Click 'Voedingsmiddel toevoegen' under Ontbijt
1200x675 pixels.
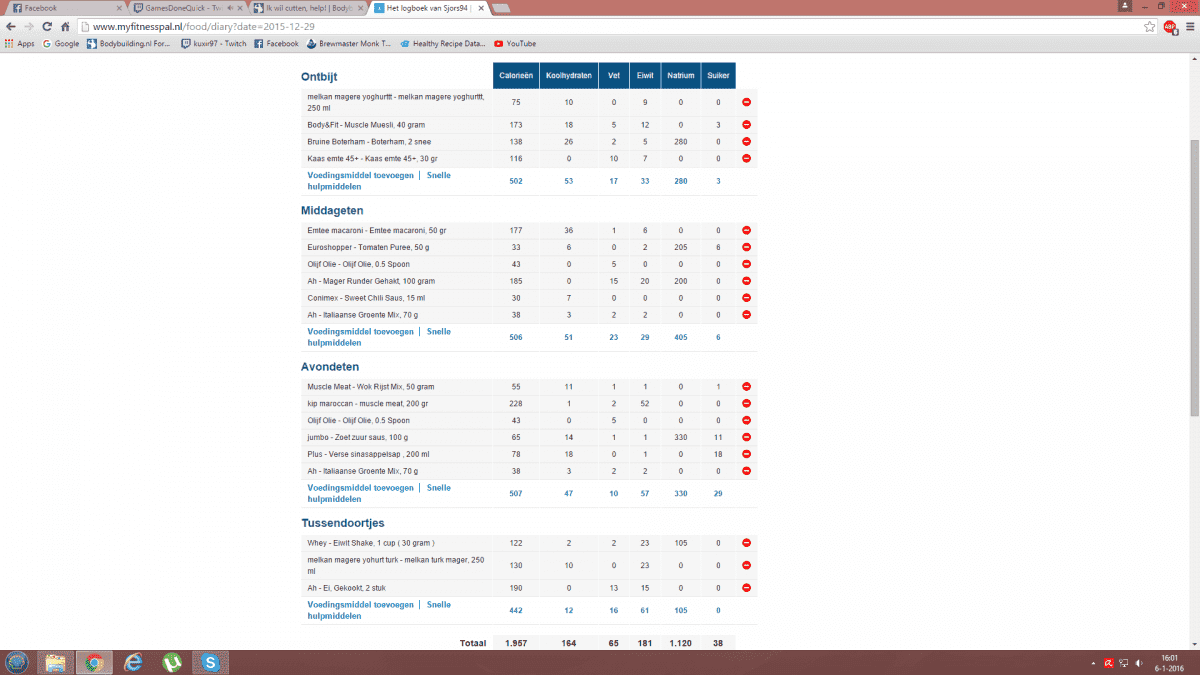pyautogui.click(x=360, y=175)
